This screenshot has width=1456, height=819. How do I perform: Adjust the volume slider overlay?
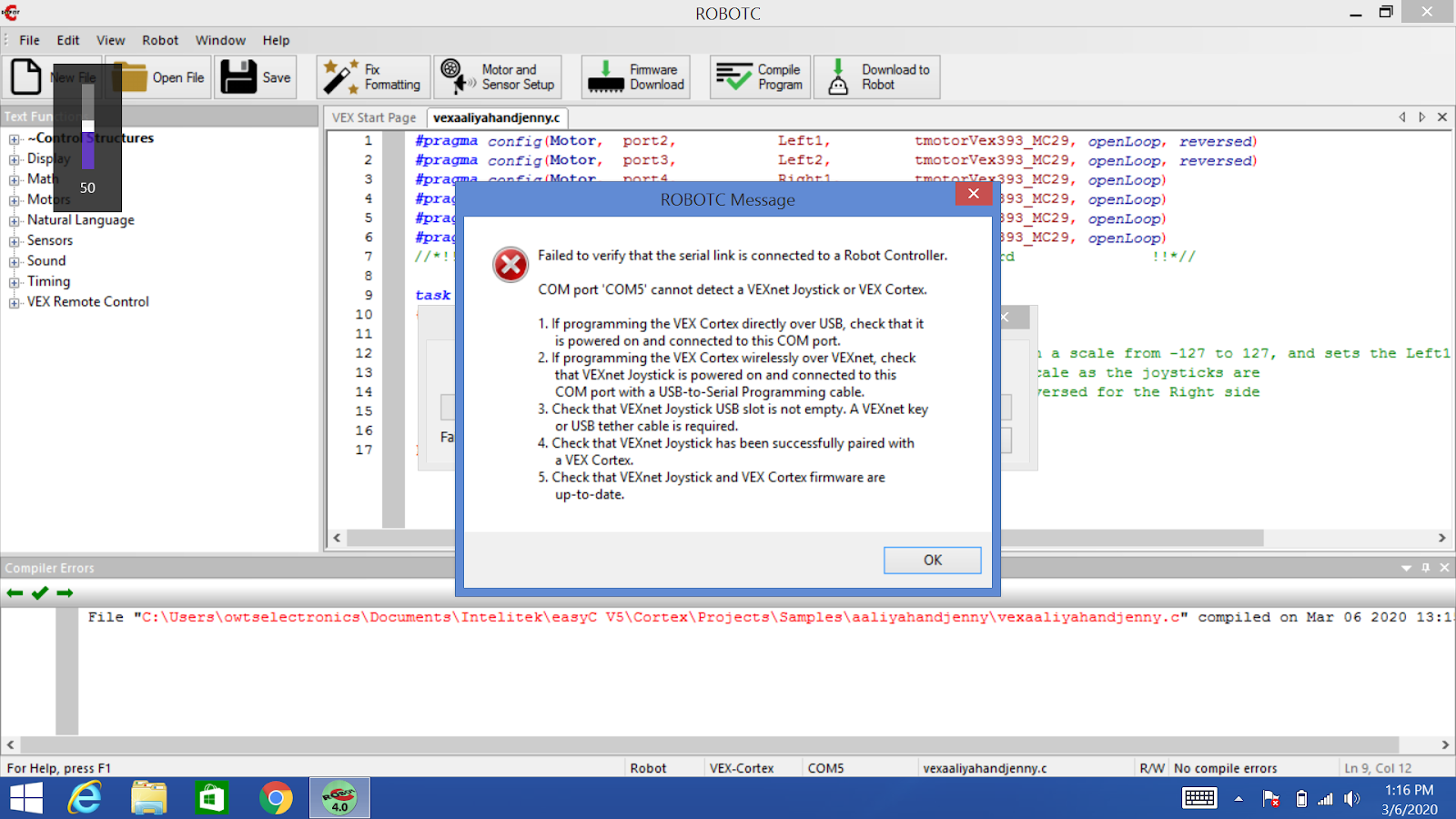tap(88, 127)
